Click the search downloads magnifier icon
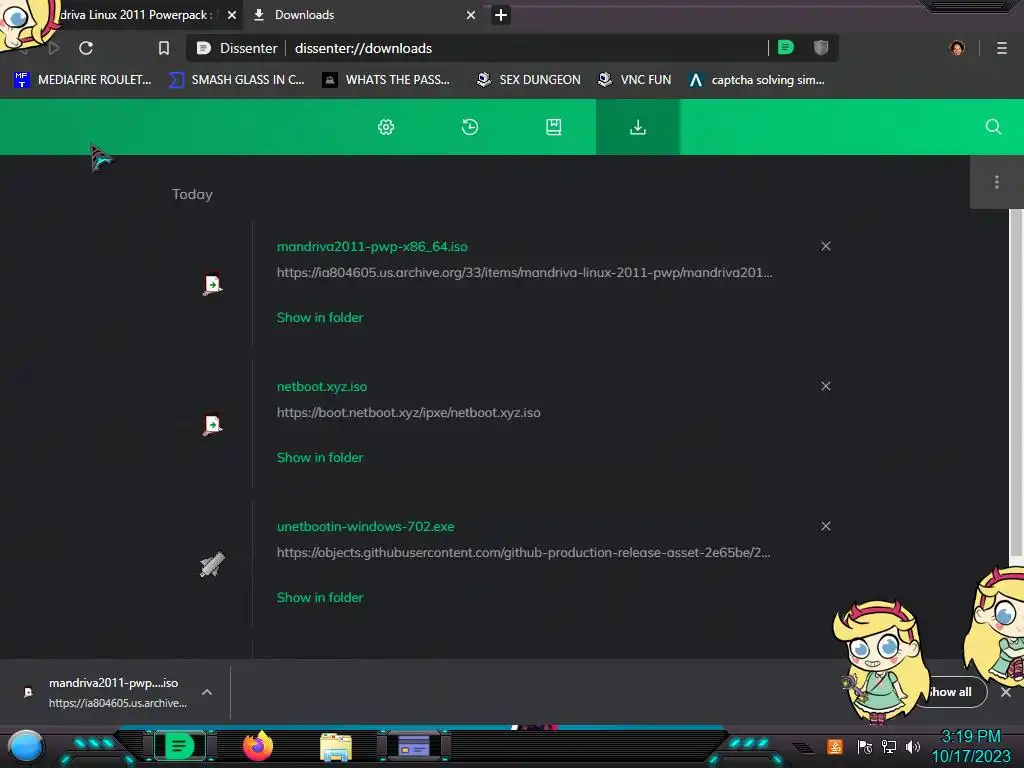This screenshot has height=768, width=1024. pyautogui.click(x=993, y=127)
